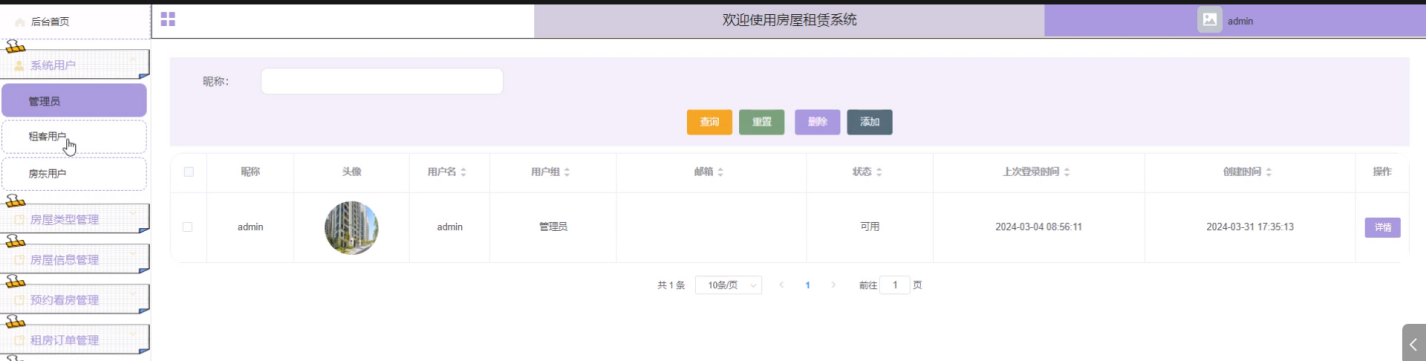Open the 租客用户 submenu item
The image size is (1426, 361).
pyautogui.click(x=74, y=137)
